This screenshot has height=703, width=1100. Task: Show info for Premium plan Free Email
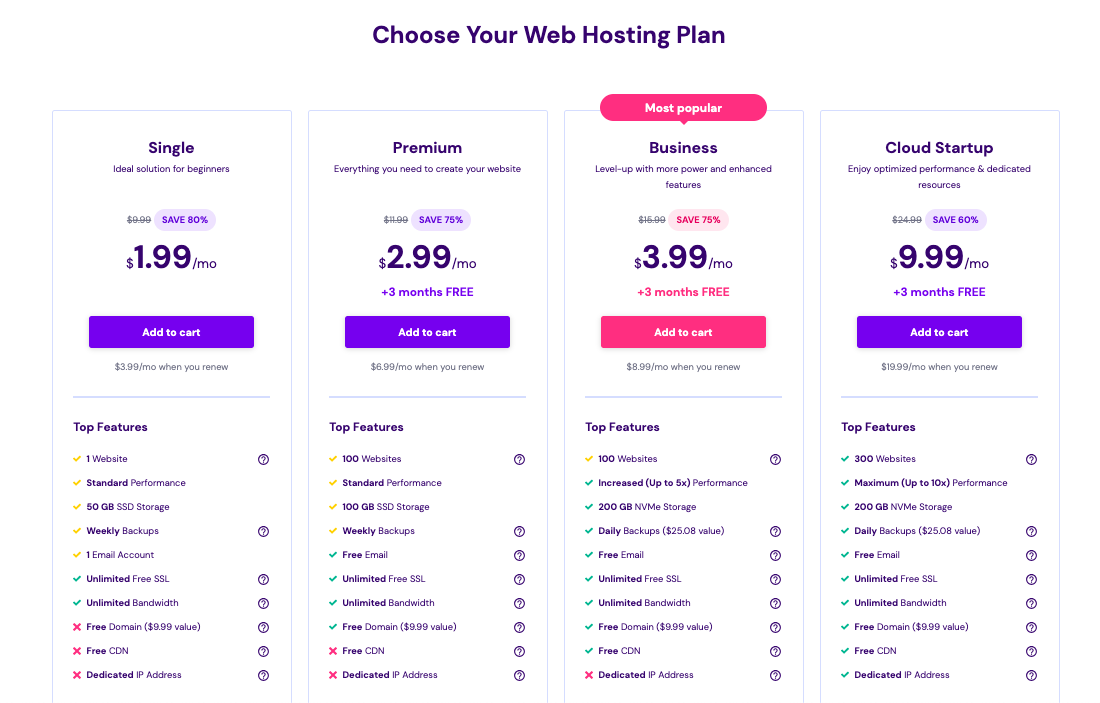(x=519, y=556)
